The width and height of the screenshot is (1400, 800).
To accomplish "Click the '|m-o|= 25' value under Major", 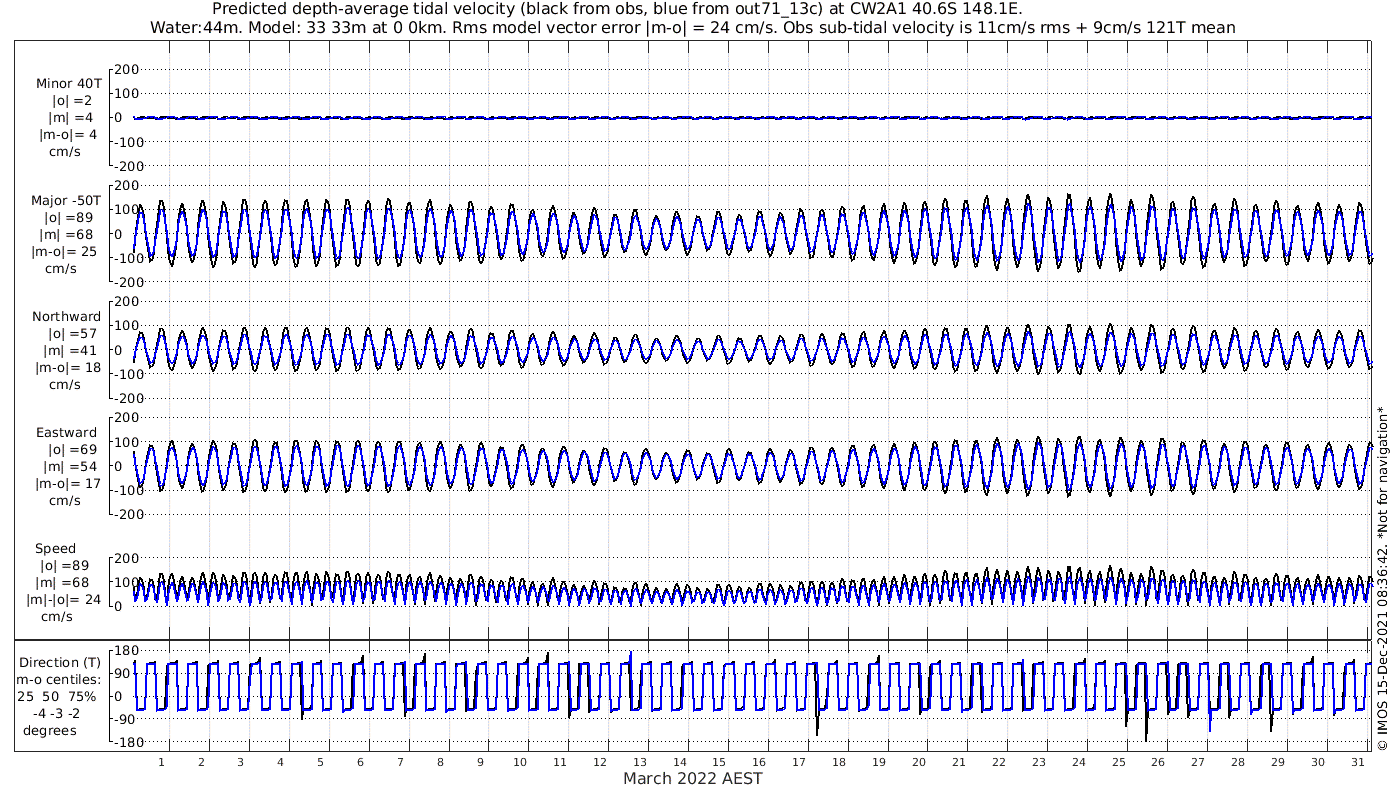I will (64, 252).
